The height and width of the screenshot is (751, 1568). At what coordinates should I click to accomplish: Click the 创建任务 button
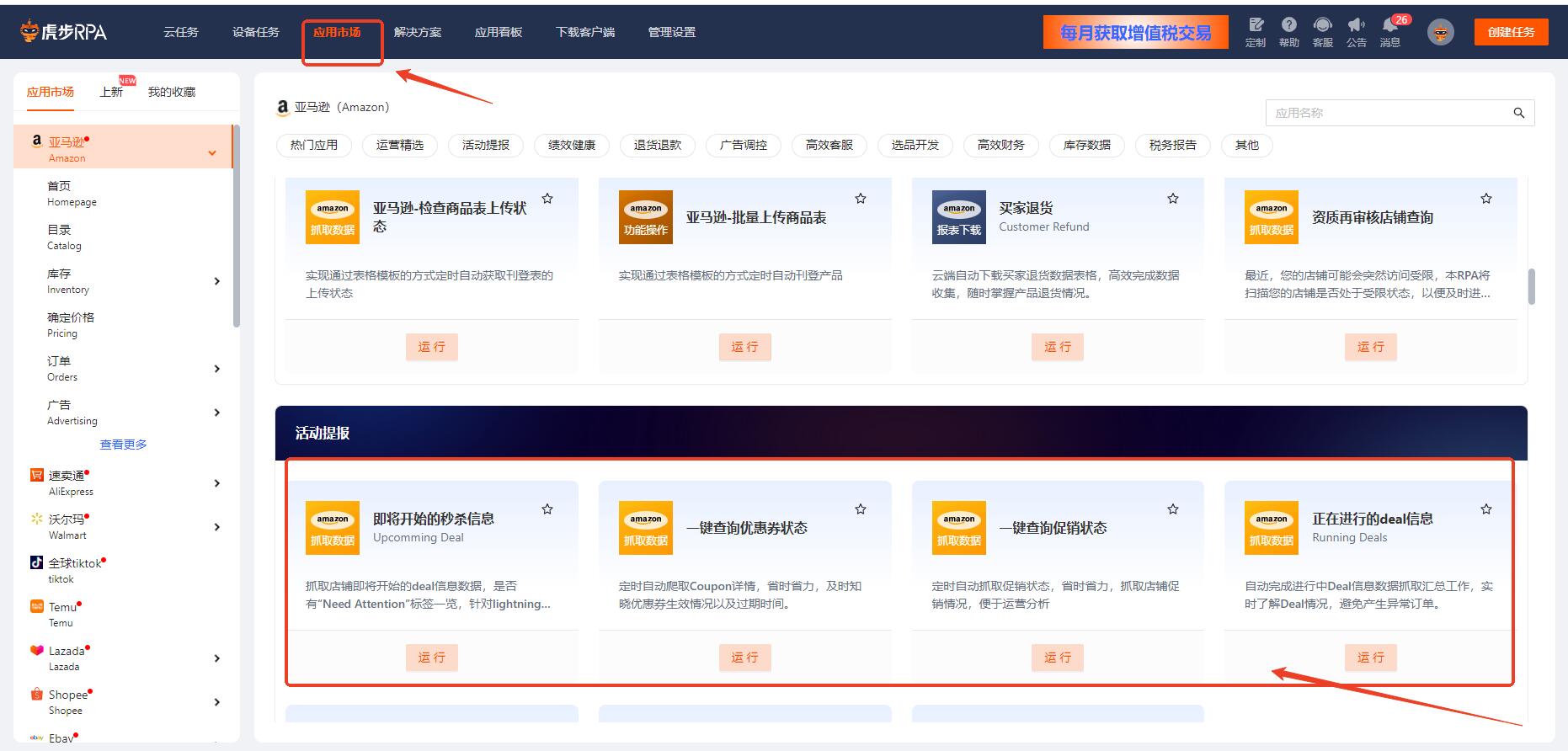pos(1512,32)
